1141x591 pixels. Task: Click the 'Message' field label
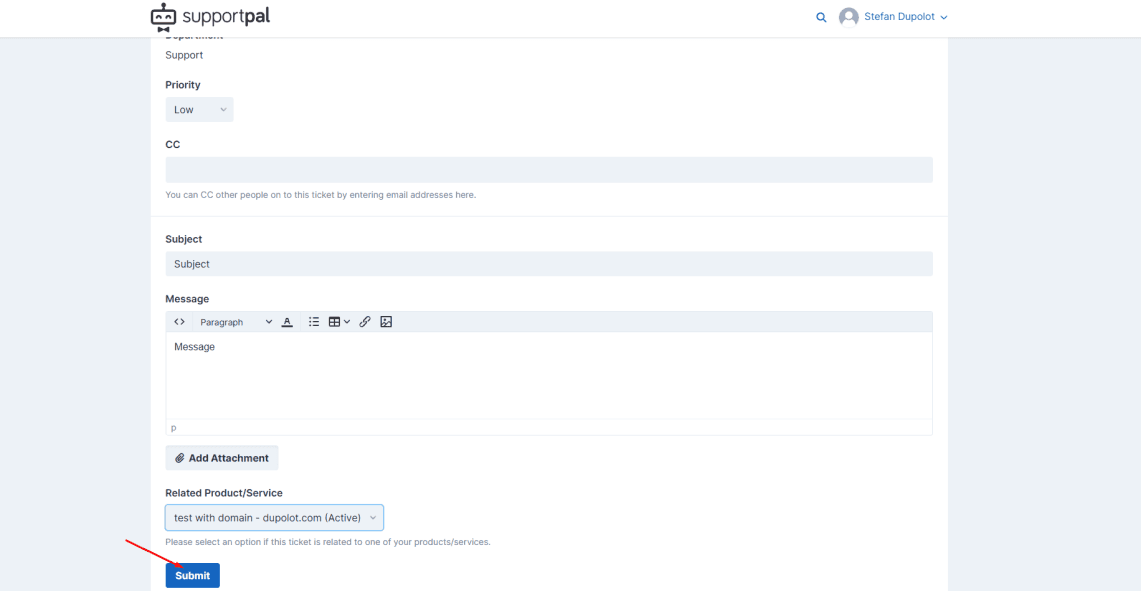[x=187, y=298]
